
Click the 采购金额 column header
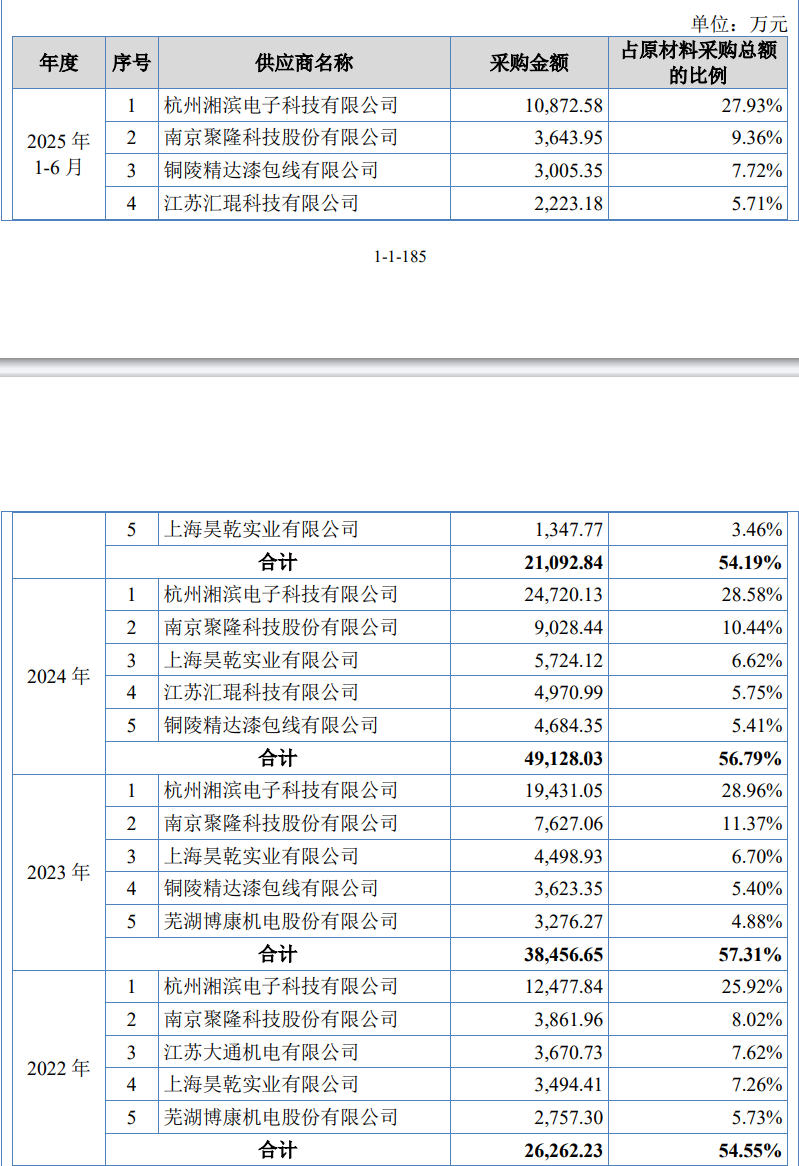(x=528, y=63)
